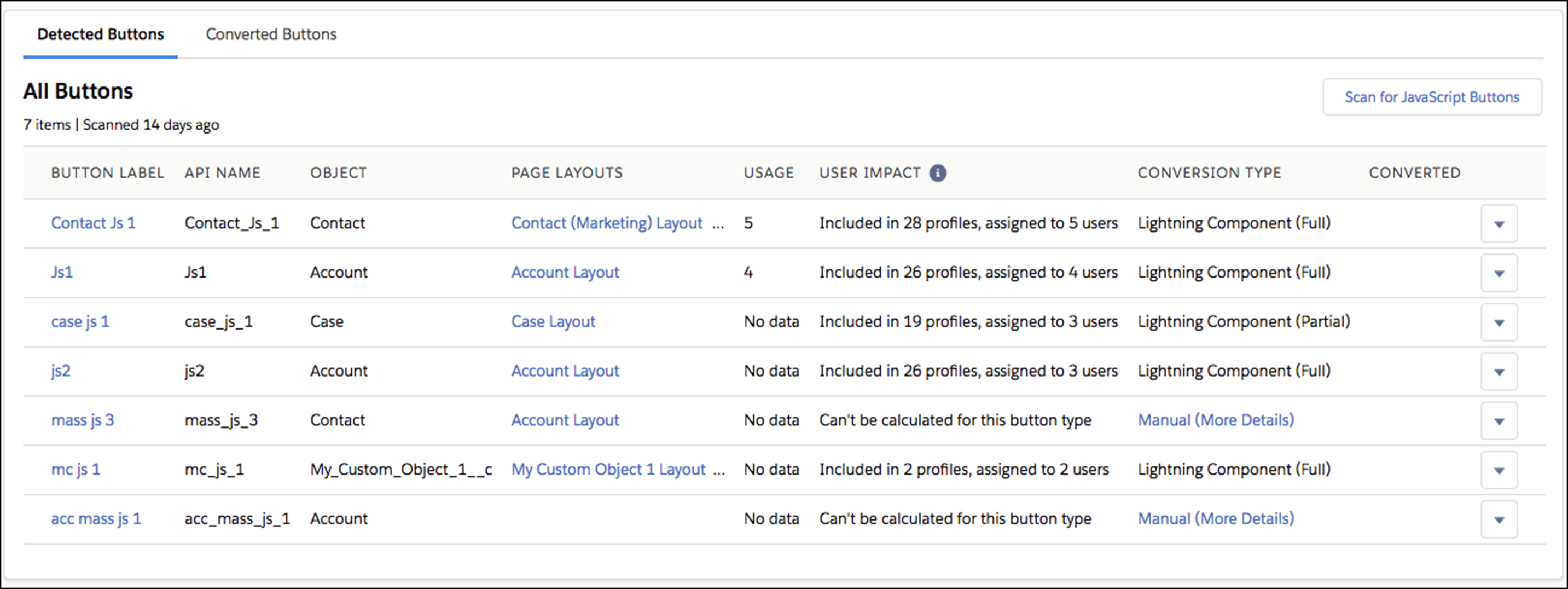Open the Case Layout link
The height and width of the screenshot is (589, 1568).
pos(553,322)
